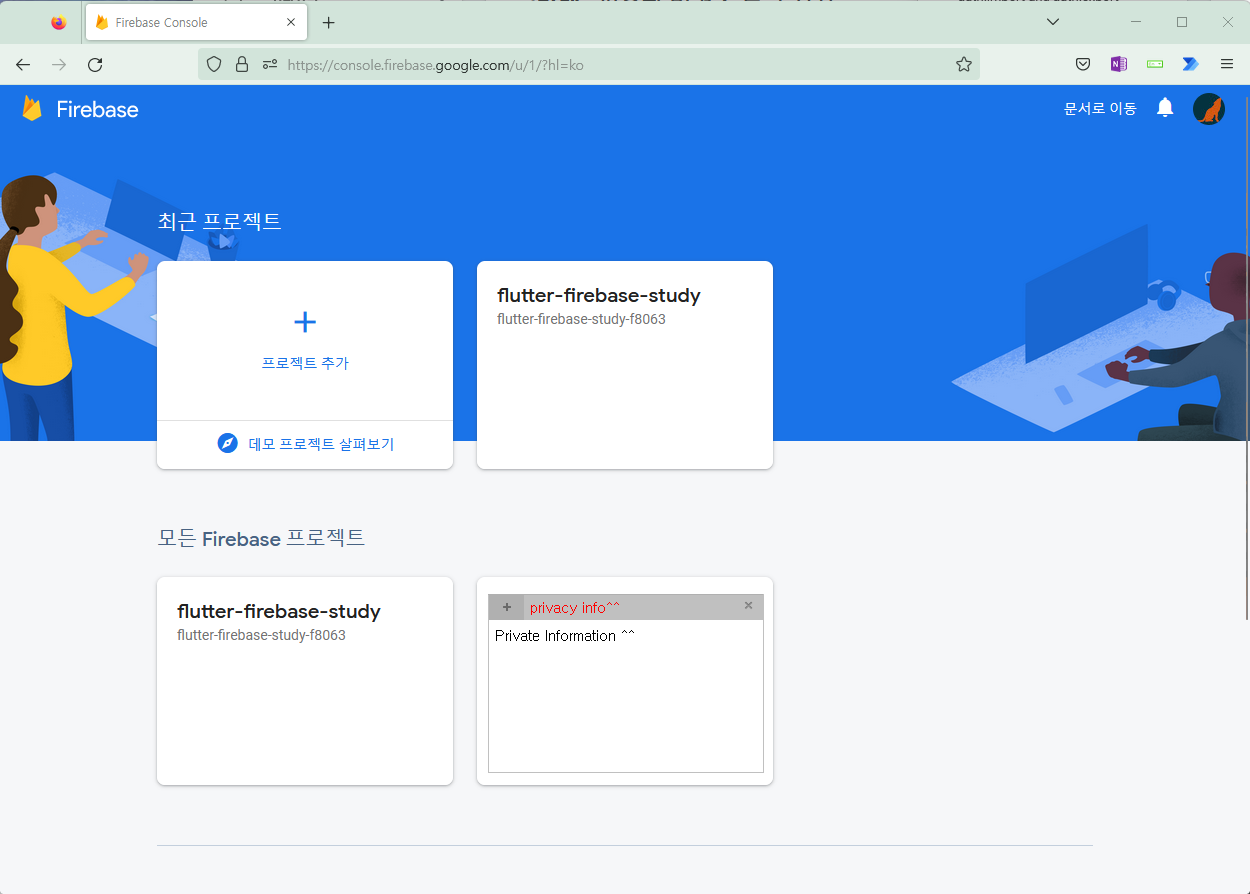1250x894 pixels.
Task: Open flutter-firebase-study card under 최근 프로젝트
Action: click(625, 365)
